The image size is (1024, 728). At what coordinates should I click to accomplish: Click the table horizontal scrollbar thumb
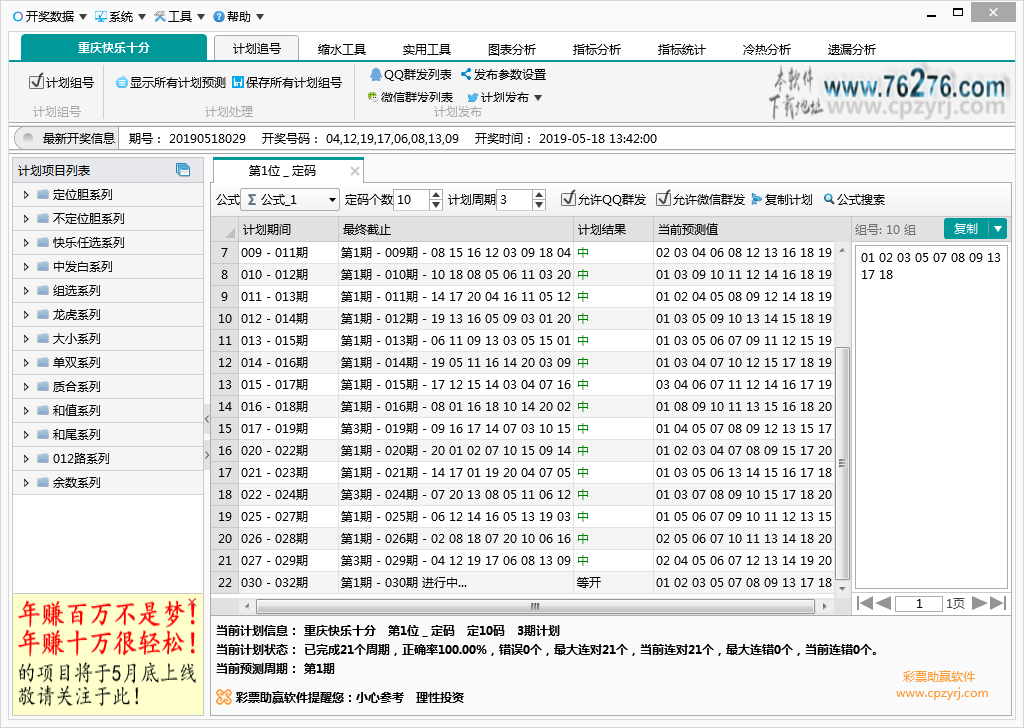click(x=536, y=607)
